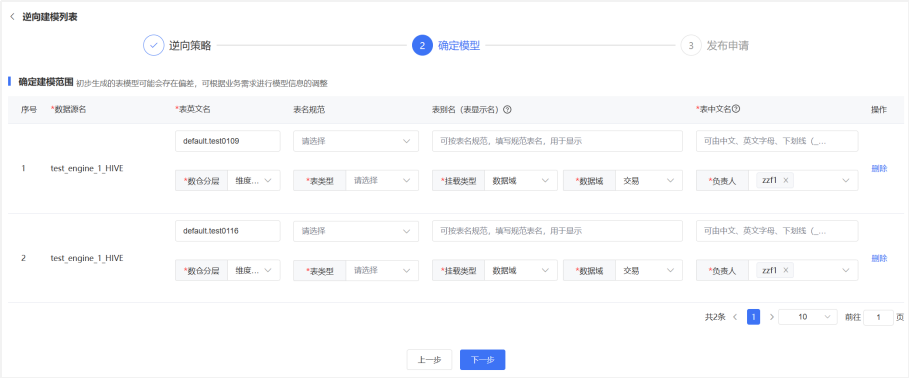Click 表别名 input in row 2
The height and width of the screenshot is (378, 909).
click(557, 231)
